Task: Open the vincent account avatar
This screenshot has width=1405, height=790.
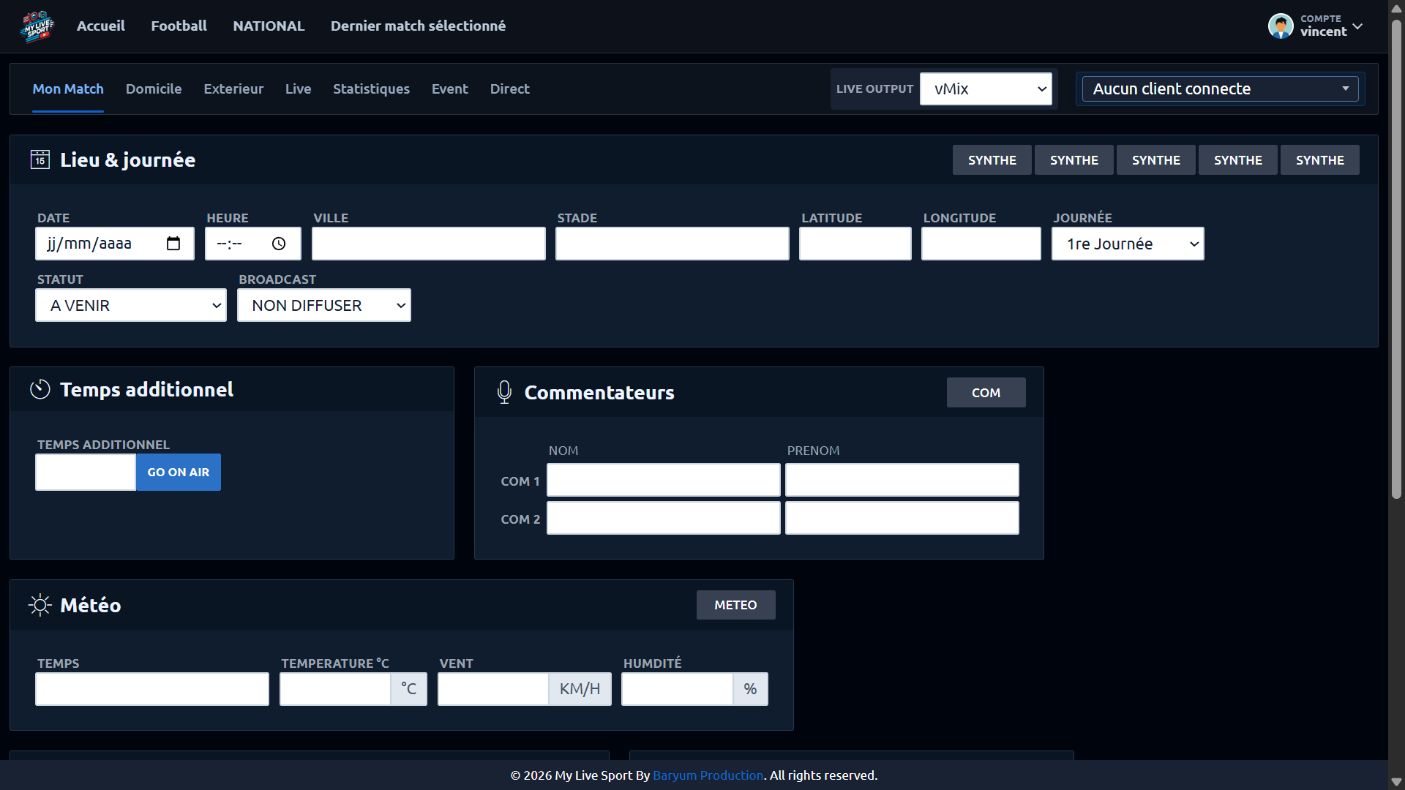Action: pos(1280,26)
